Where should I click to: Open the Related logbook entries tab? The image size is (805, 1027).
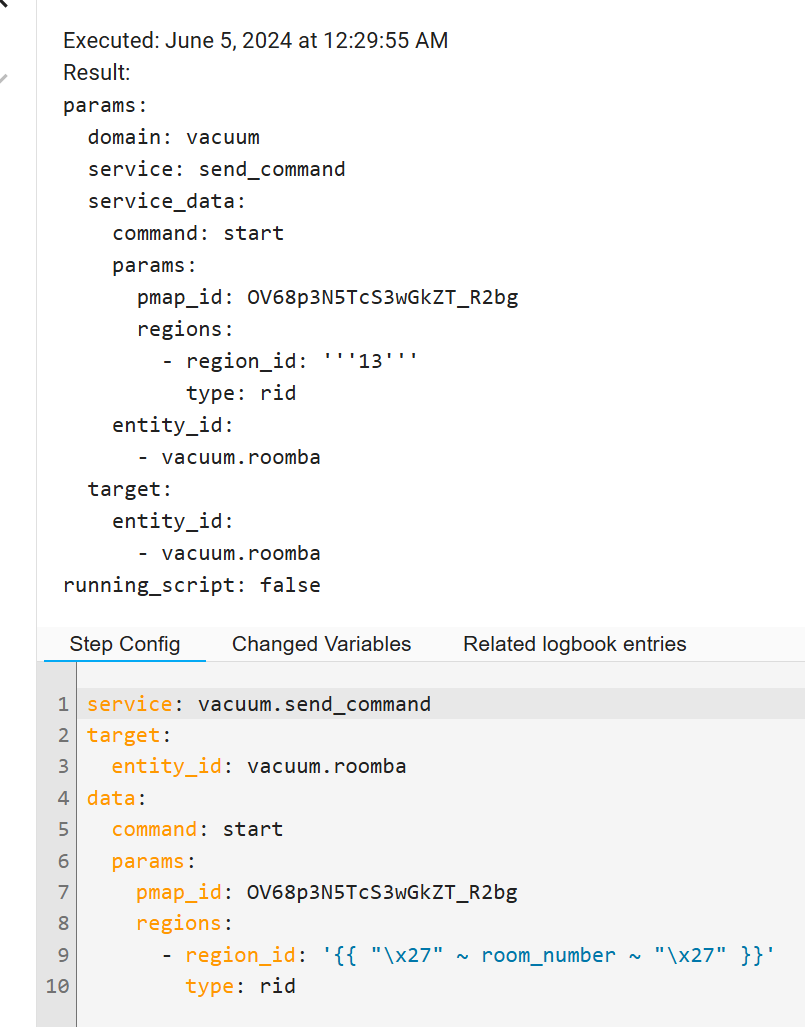pyautogui.click(x=574, y=644)
